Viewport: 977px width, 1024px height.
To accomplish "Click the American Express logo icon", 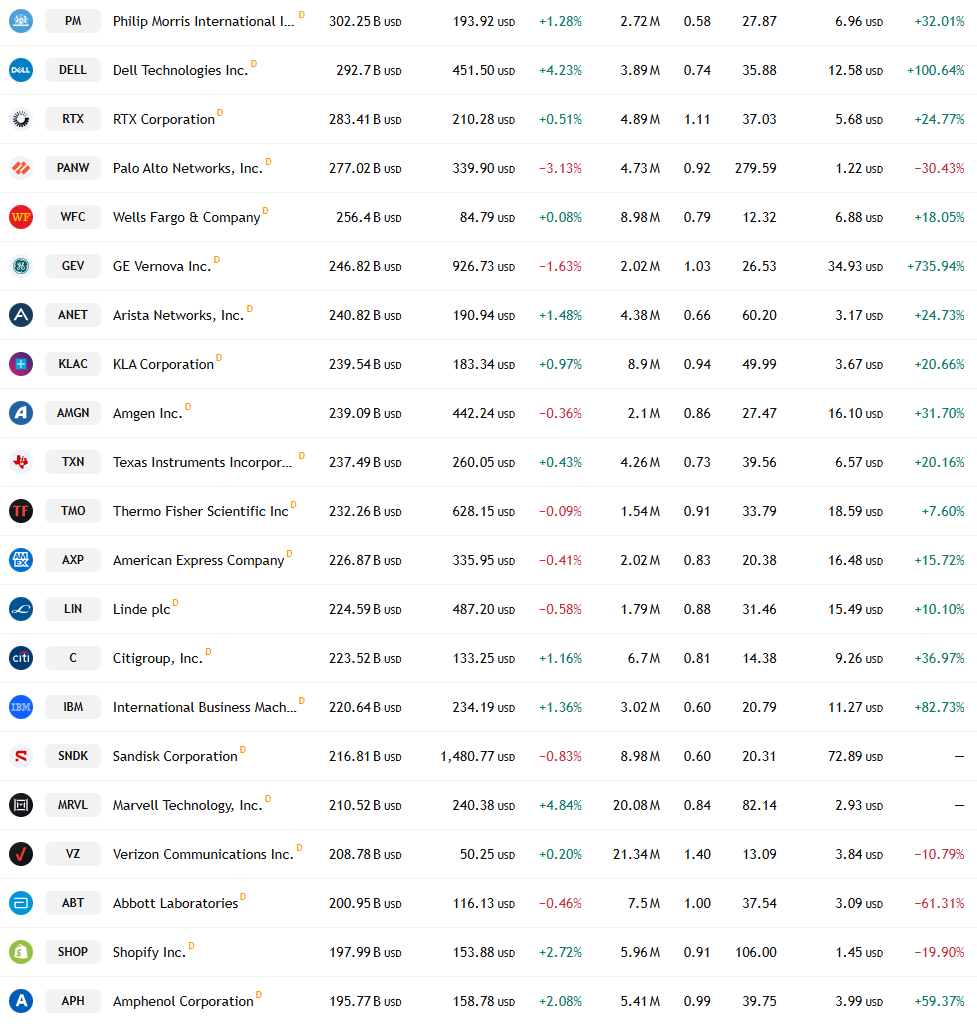I will (x=21, y=560).
